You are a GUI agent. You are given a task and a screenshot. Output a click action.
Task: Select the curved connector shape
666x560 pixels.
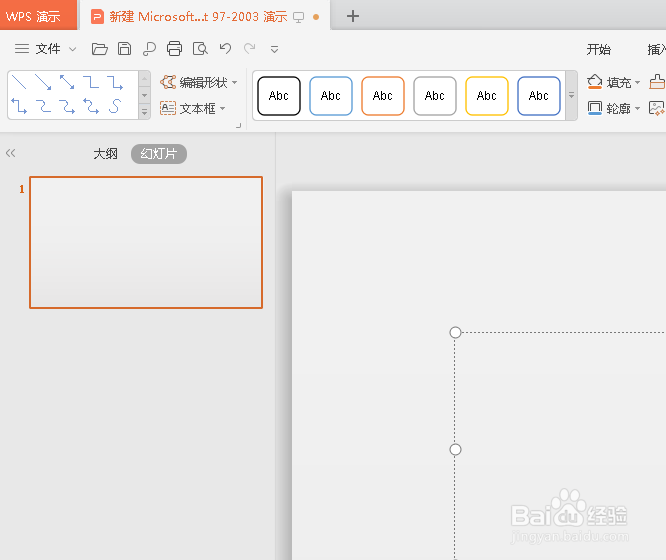43,106
